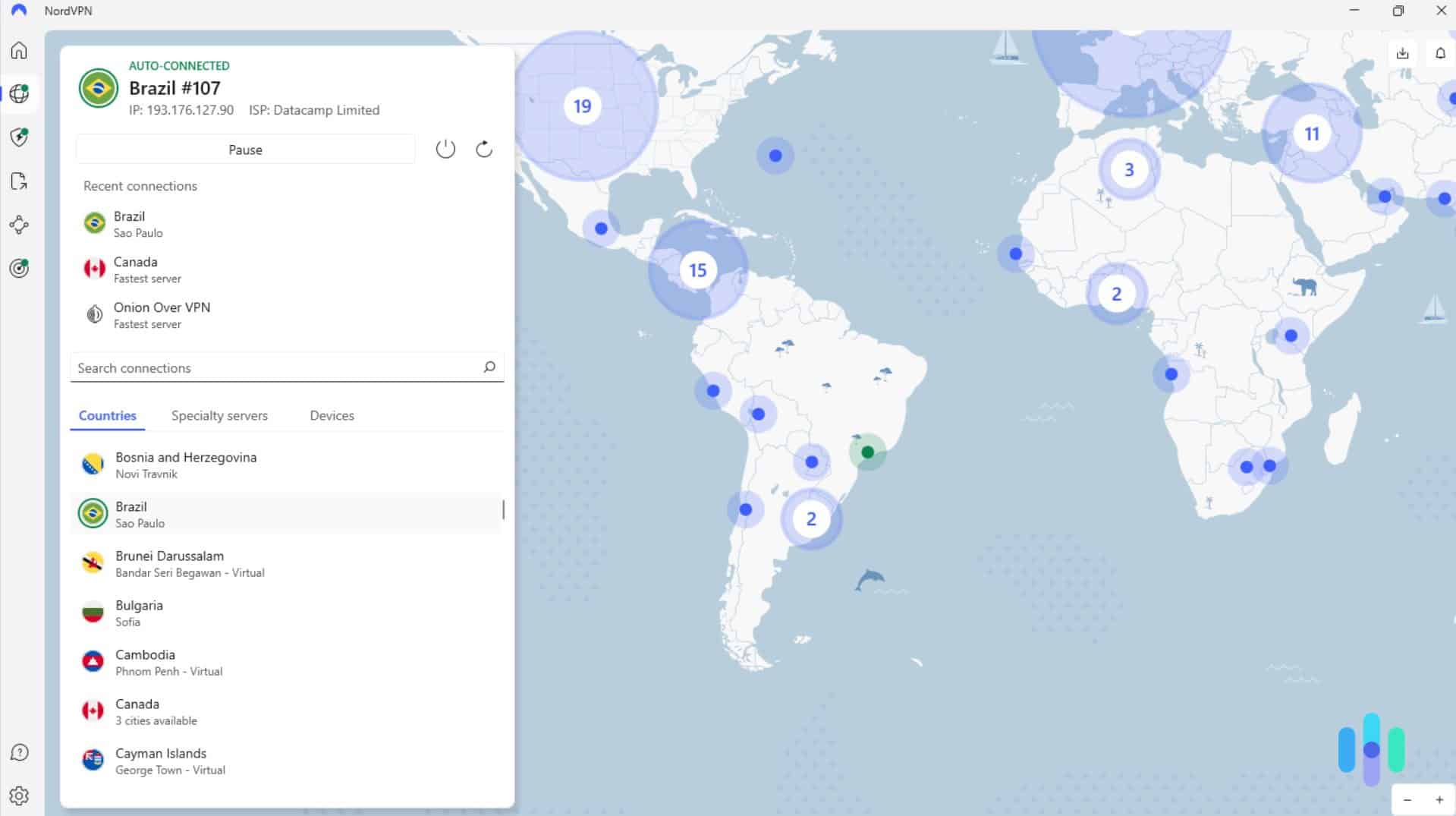Image resolution: width=1456 pixels, height=816 pixels.
Task: Select Bulgaria Sofia in country list
Action: [287, 613]
